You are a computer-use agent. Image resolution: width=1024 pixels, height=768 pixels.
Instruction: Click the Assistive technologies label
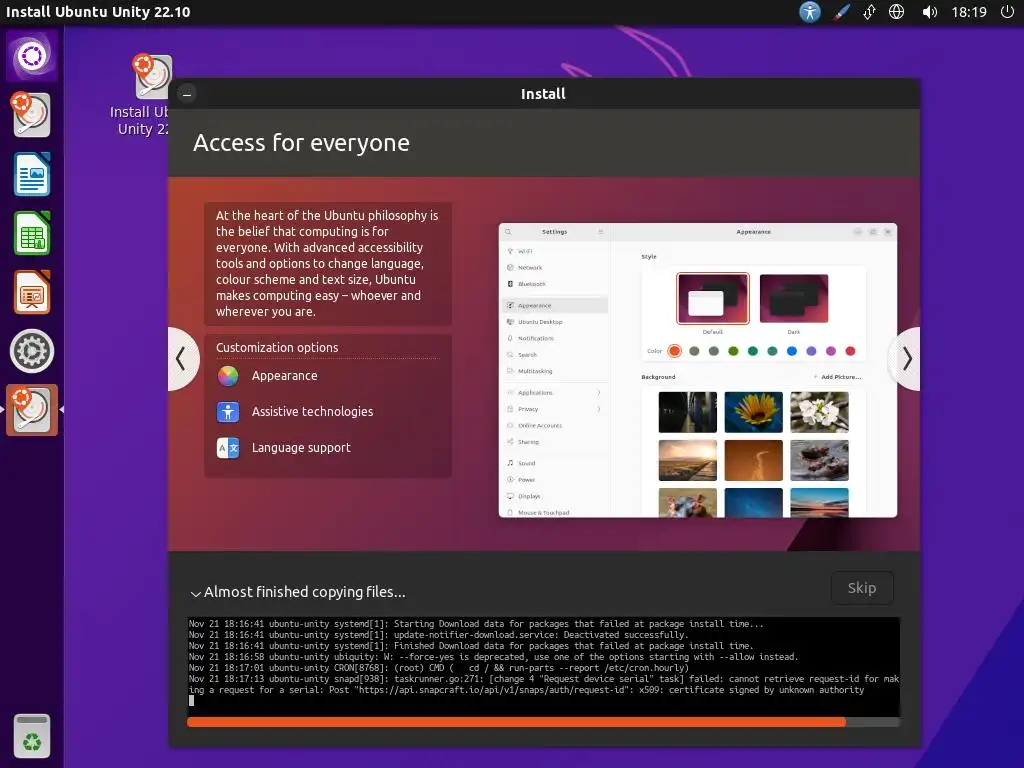click(312, 411)
